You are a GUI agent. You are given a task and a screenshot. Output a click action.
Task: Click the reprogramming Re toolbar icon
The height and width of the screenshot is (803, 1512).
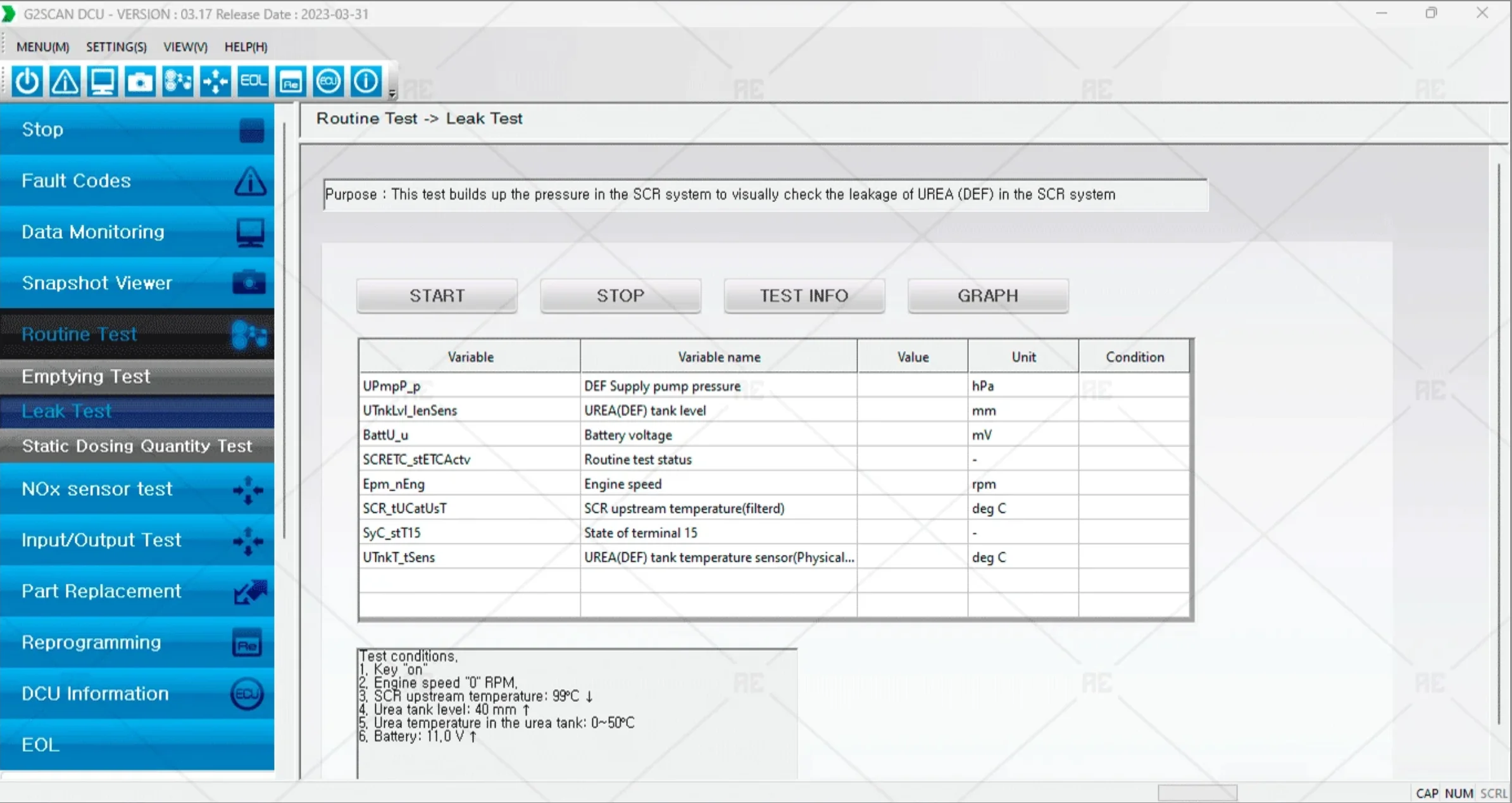pos(291,82)
